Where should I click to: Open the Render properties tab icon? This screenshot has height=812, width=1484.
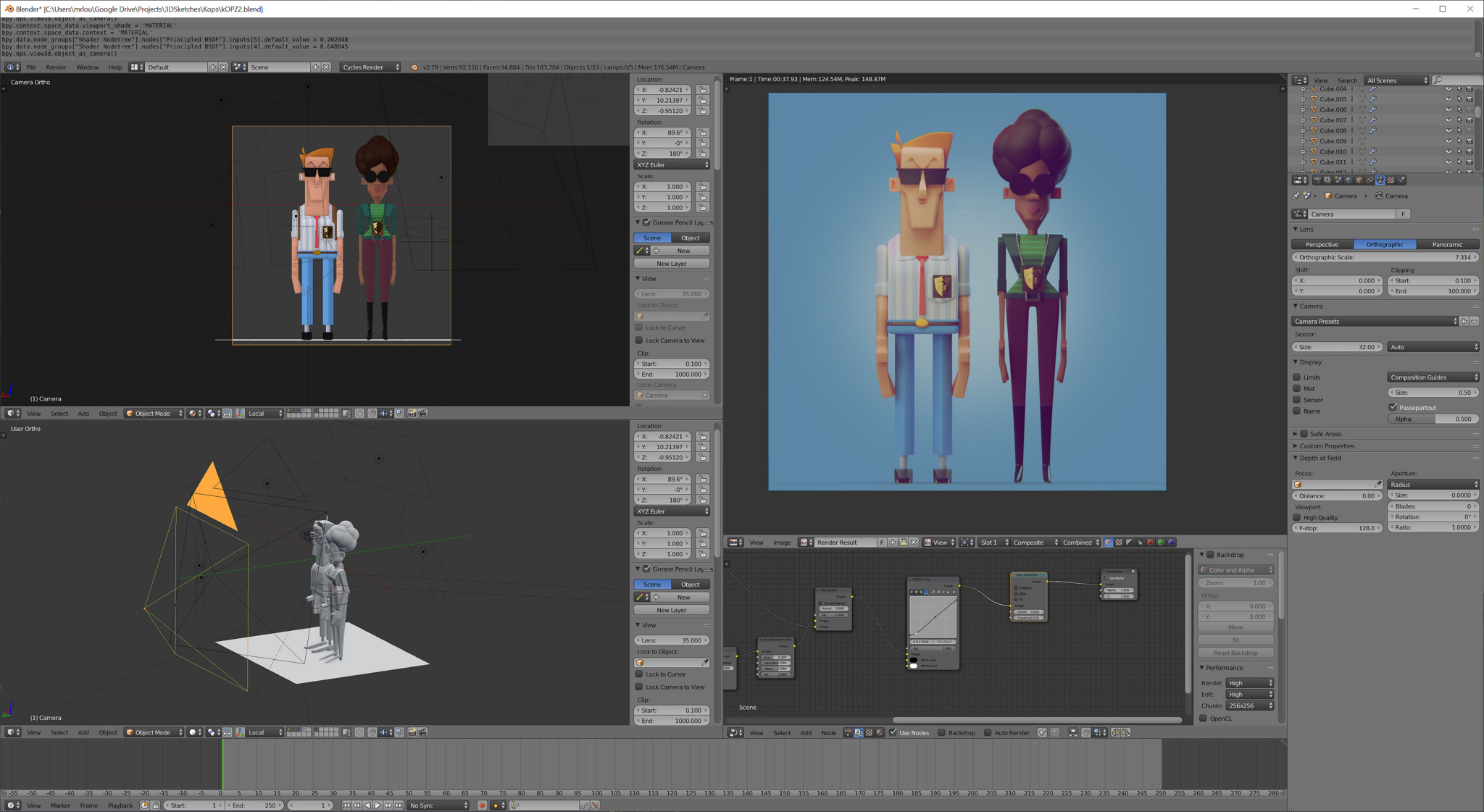pos(1317,180)
